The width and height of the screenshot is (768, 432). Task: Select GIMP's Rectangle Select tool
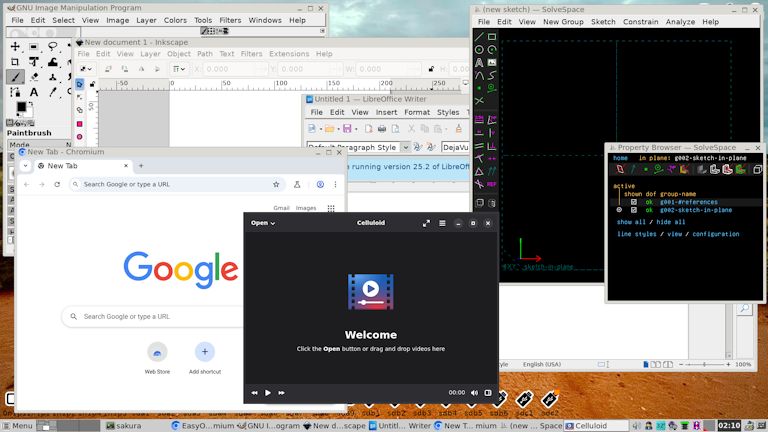33,47
